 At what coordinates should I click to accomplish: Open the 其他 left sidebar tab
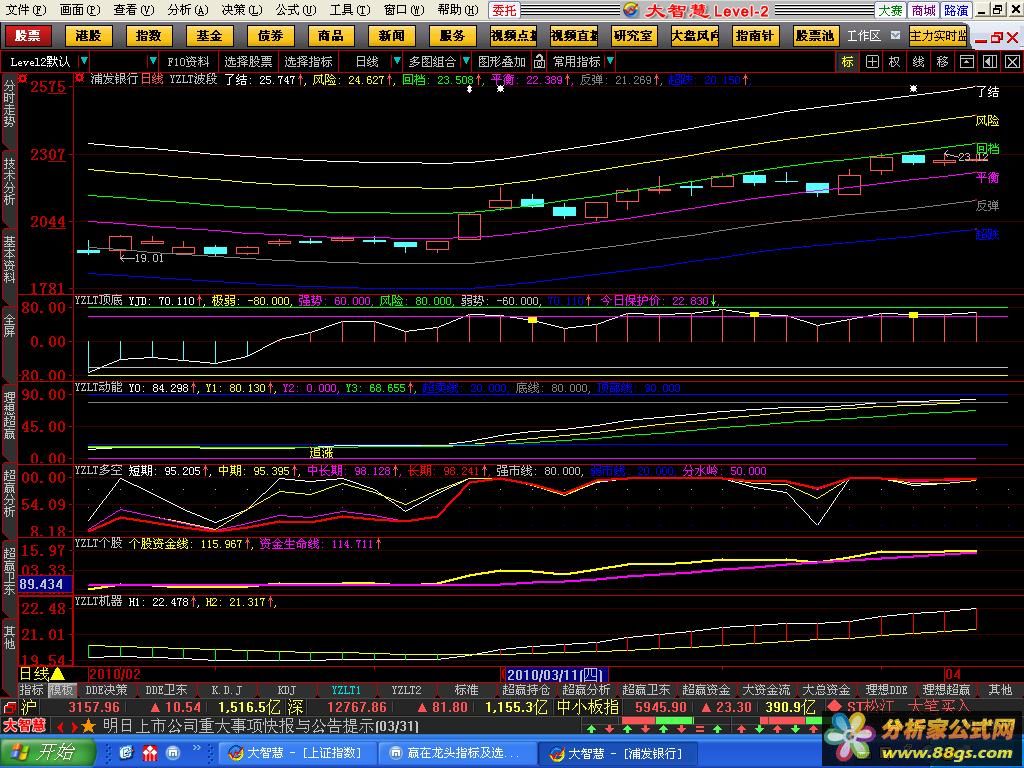[8, 637]
